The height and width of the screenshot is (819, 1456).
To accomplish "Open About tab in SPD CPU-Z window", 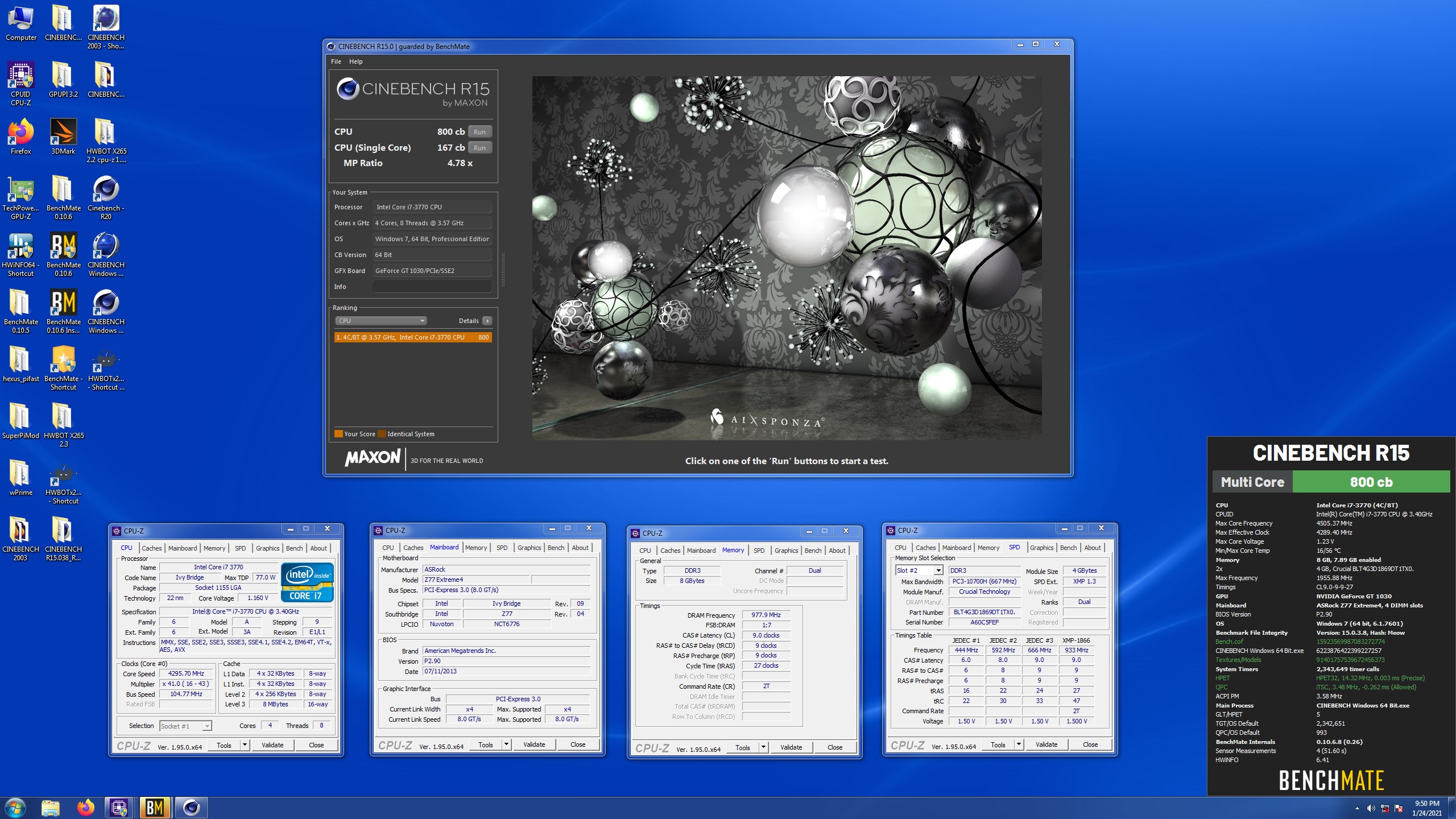I will 1093,548.
